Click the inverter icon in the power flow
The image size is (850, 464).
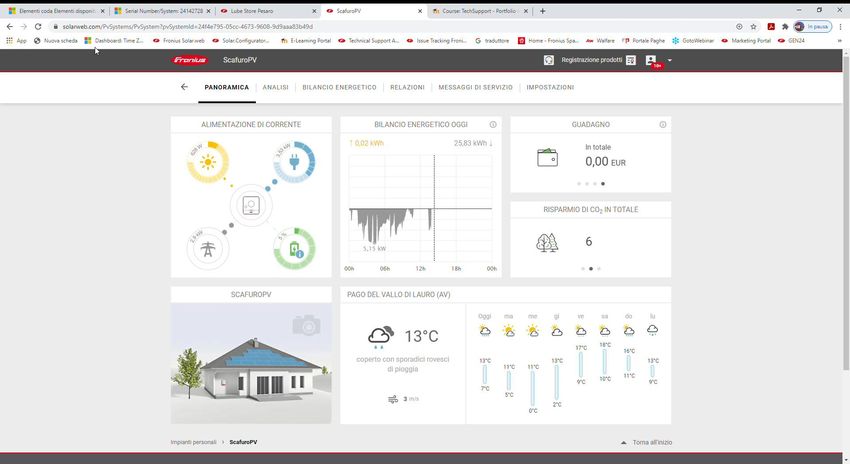click(x=251, y=206)
